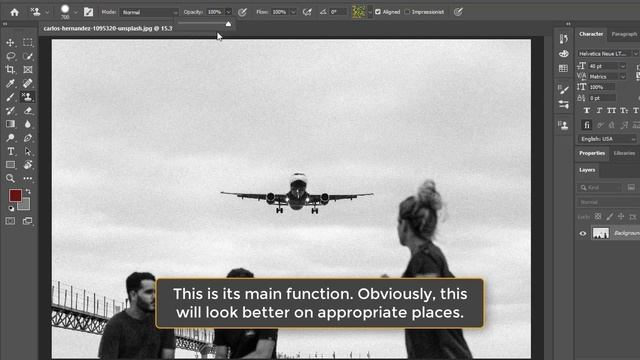Select the Dodge tool
Image resolution: width=640 pixels, height=360 pixels.
tap(10, 138)
